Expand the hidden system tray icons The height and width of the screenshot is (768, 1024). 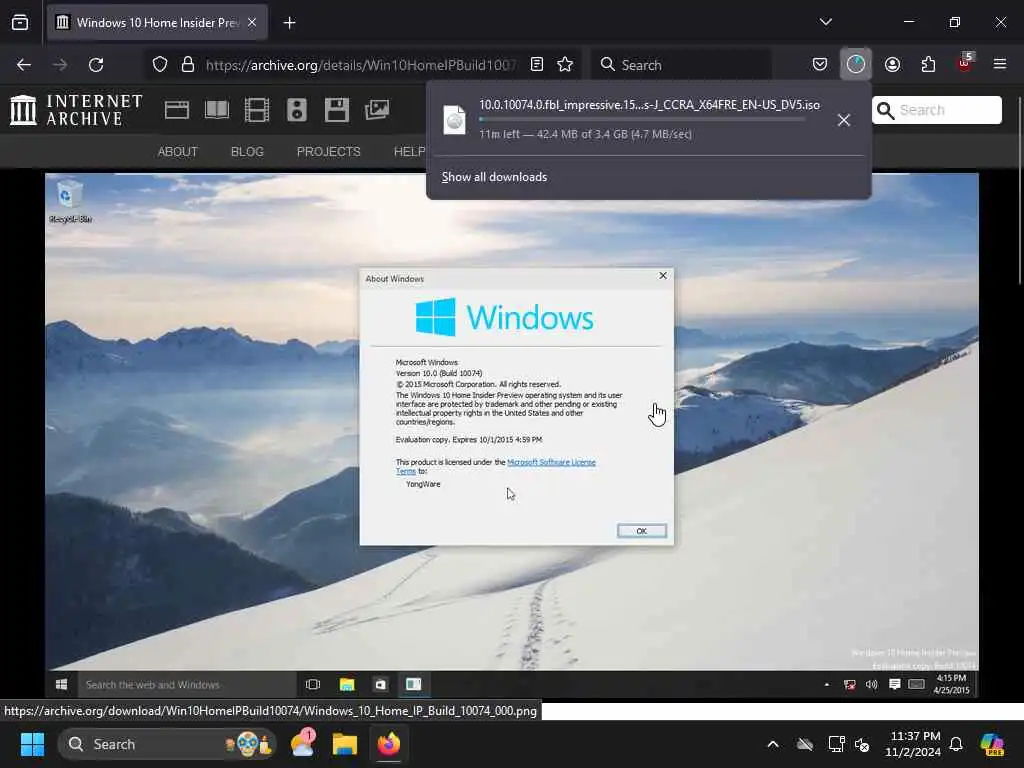point(773,744)
